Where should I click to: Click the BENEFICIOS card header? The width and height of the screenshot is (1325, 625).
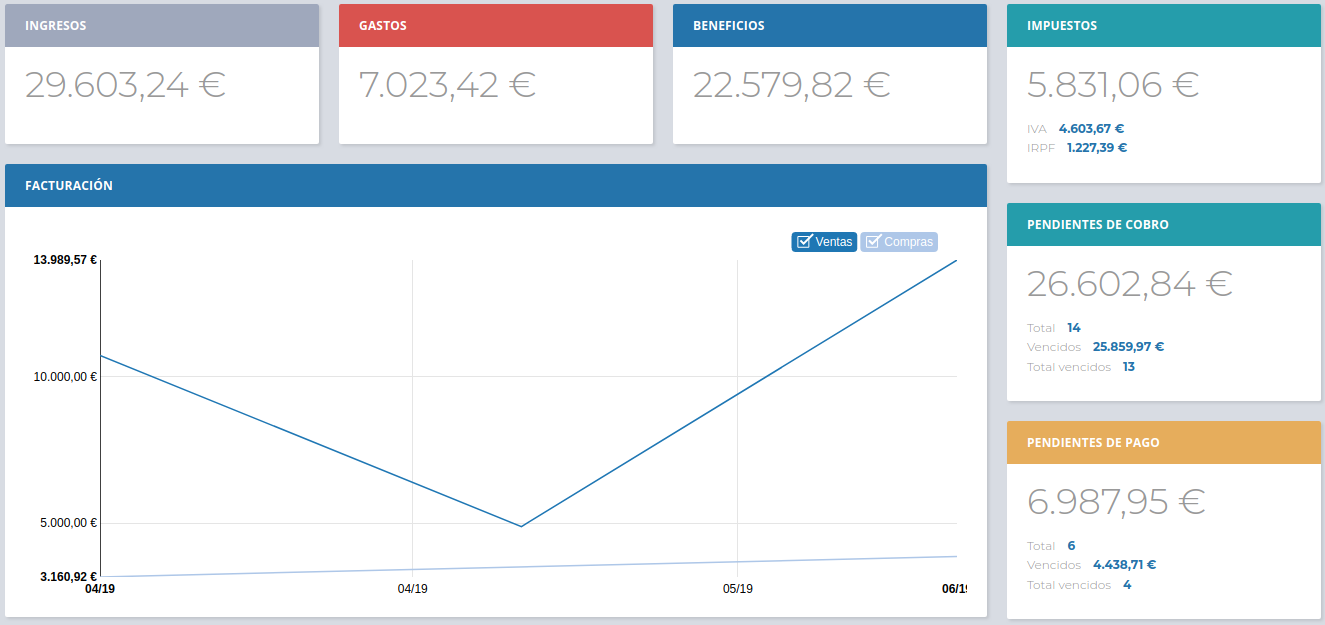[x=829, y=26]
